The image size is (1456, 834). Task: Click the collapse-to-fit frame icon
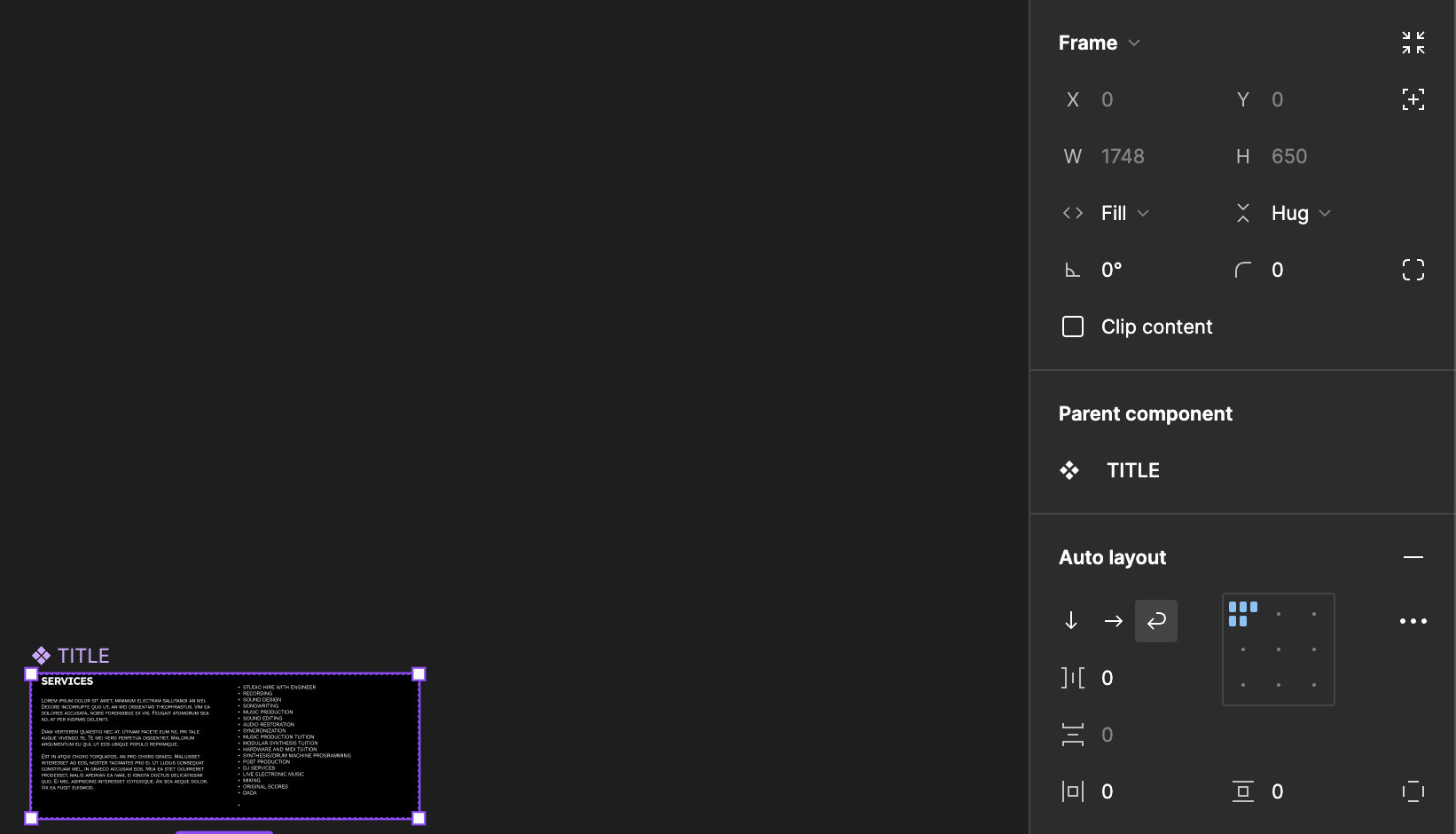pyautogui.click(x=1413, y=43)
